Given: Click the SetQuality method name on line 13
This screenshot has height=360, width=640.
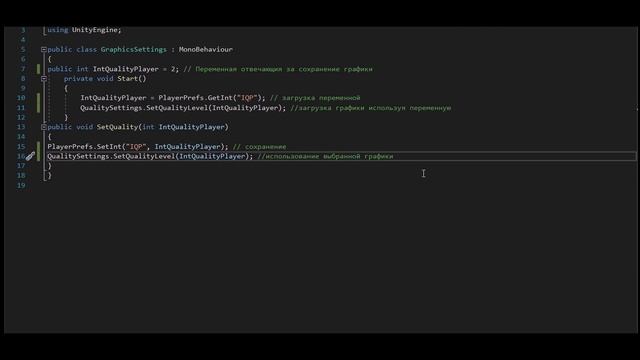Looking at the screenshot, I should tap(118, 127).
